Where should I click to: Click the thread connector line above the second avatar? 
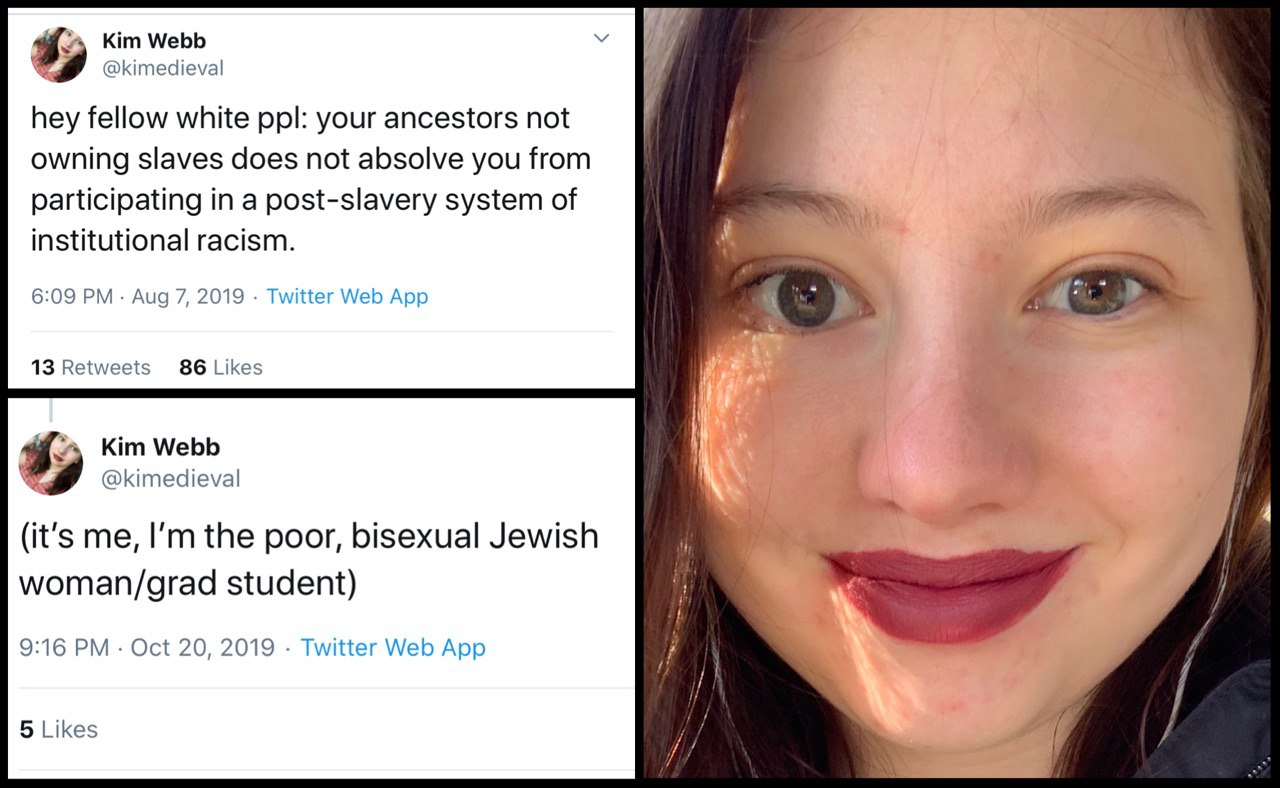point(51,410)
